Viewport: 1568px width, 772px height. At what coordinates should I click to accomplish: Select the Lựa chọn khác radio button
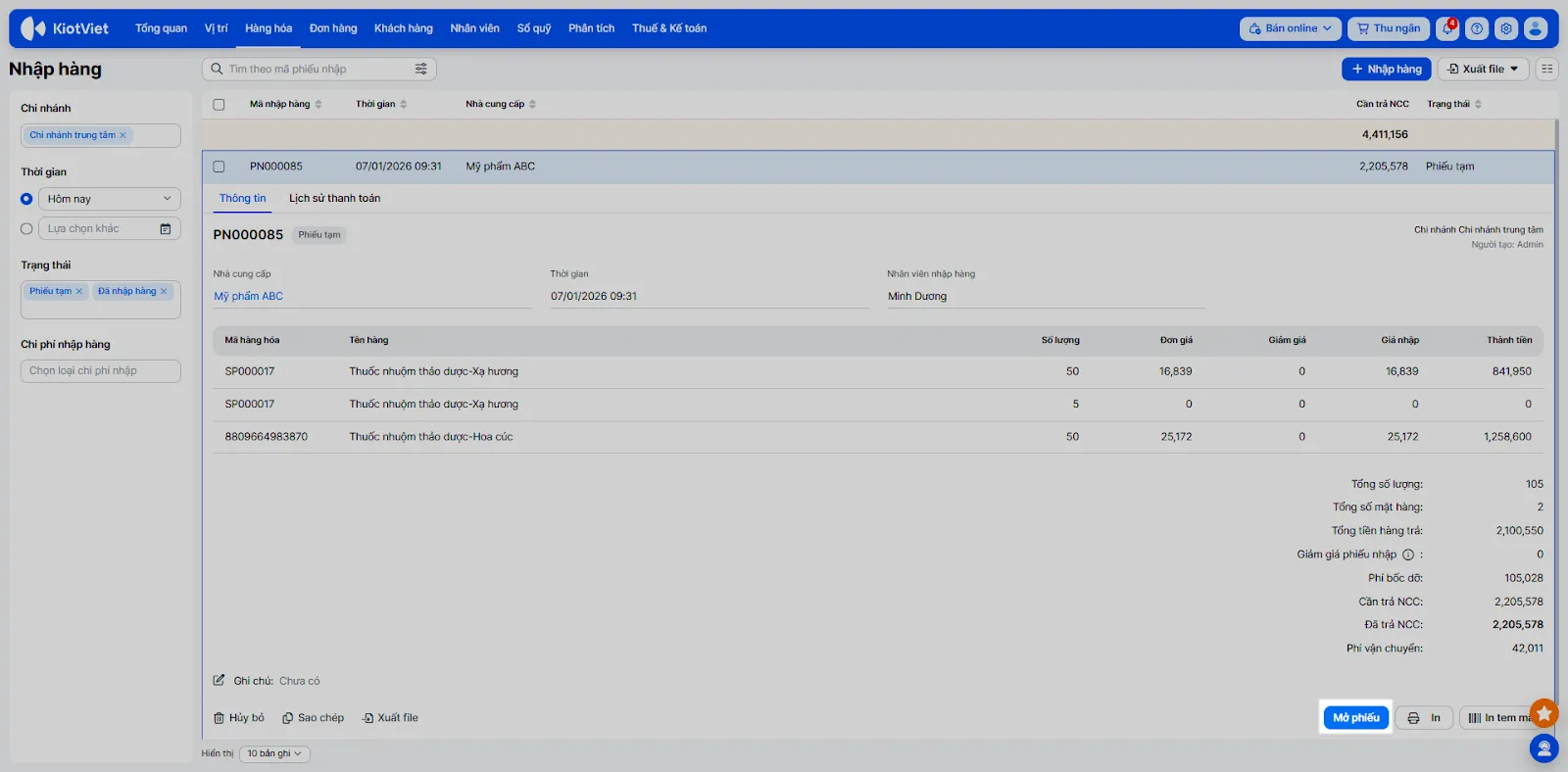(26, 228)
